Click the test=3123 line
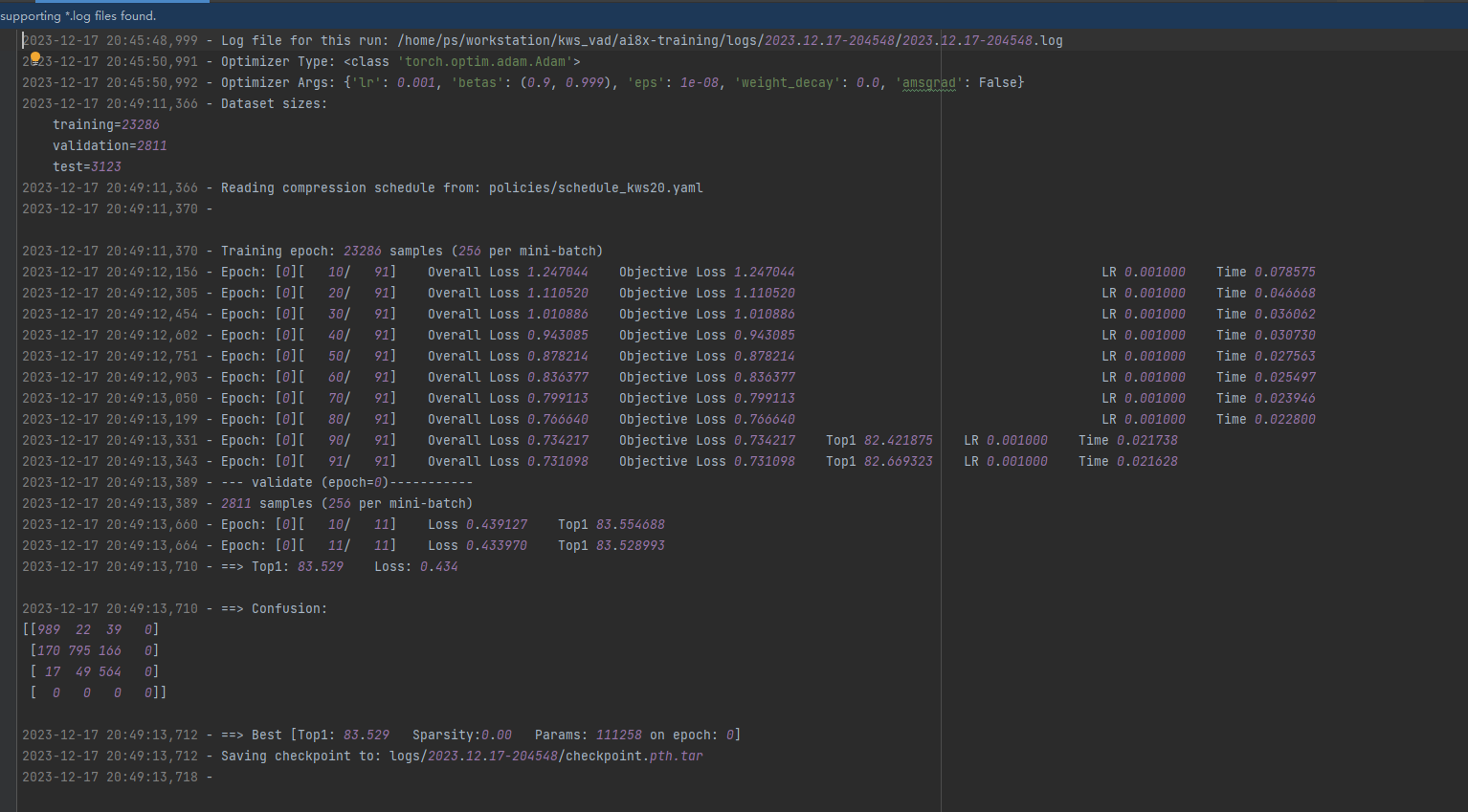This screenshot has height=812, width=1468. click(x=87, y=166)
